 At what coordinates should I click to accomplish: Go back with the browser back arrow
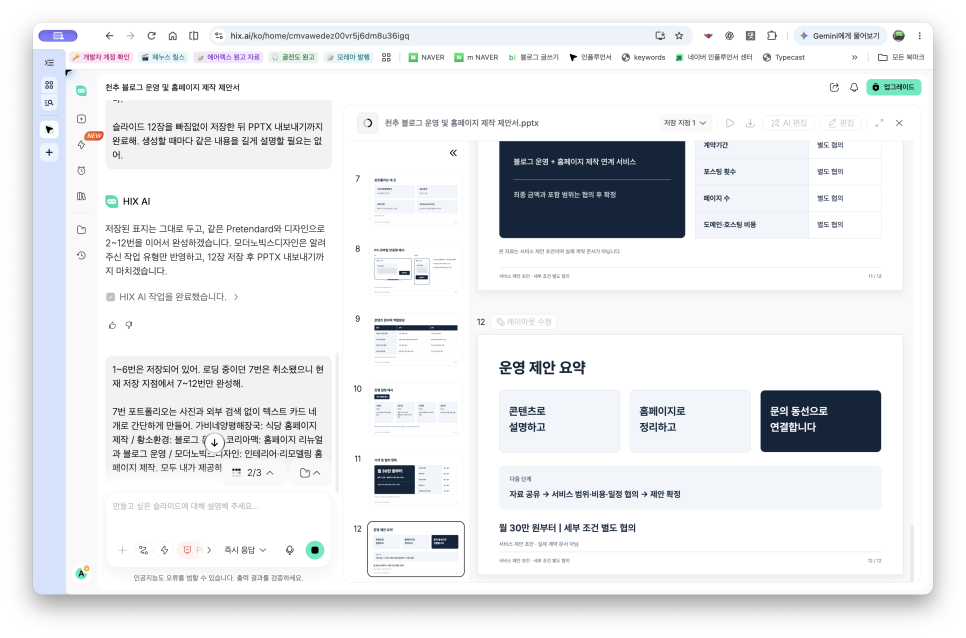point(109,36)
